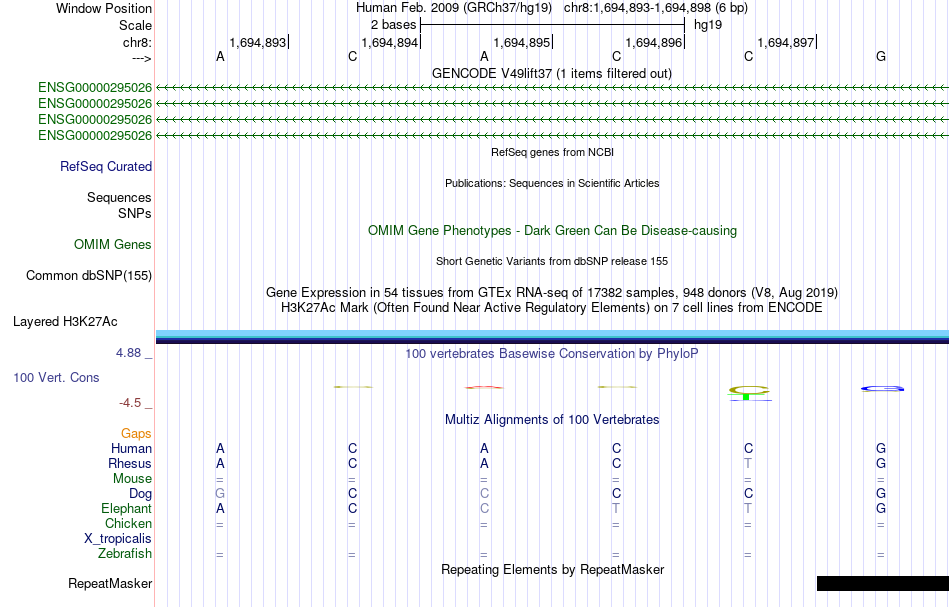950x607 pixels.
Task: Open the GTEx Gene Expression in 54 tissues title
Action: 552,293
